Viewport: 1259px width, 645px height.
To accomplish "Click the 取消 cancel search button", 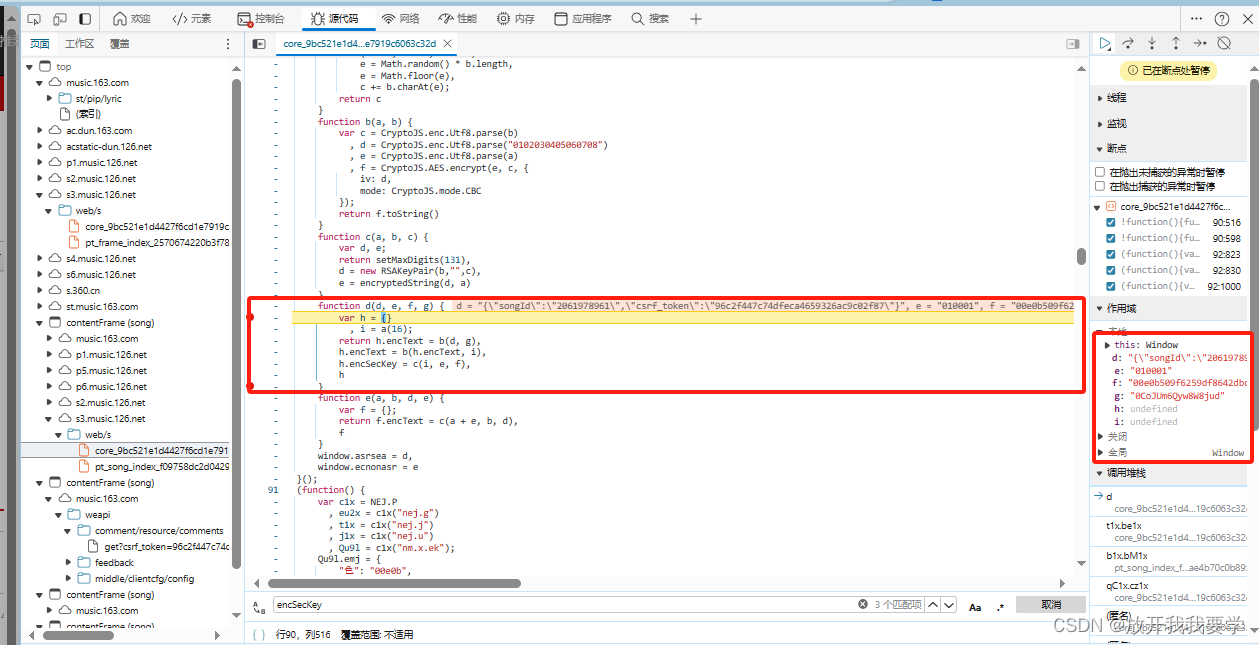I will [x=1050, y=605].
